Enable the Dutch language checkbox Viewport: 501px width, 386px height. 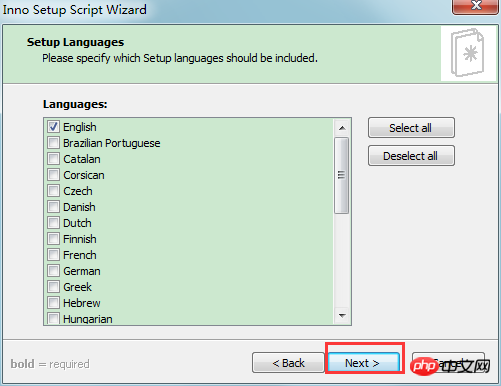coord(53,223)
